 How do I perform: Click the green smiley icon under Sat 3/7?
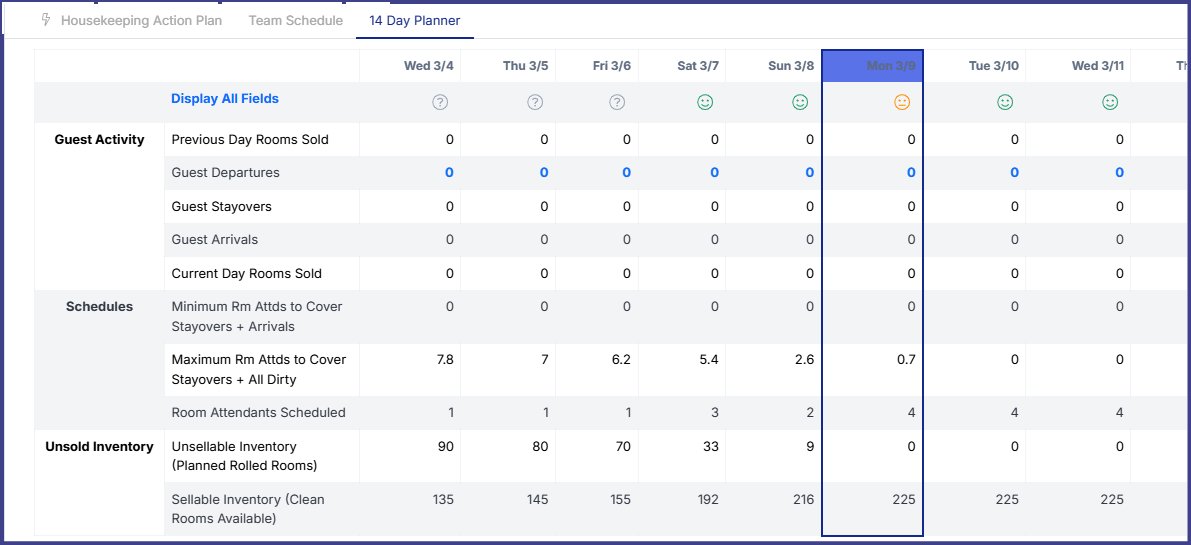[x=705, y=102]
